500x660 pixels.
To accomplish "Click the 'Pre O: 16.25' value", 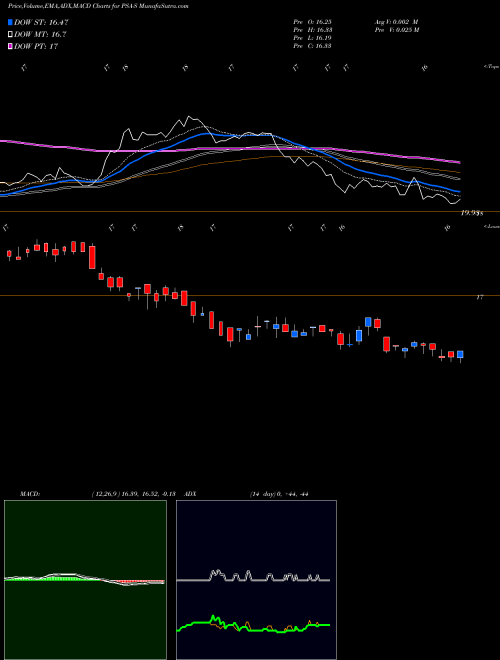I will (312, 22).
